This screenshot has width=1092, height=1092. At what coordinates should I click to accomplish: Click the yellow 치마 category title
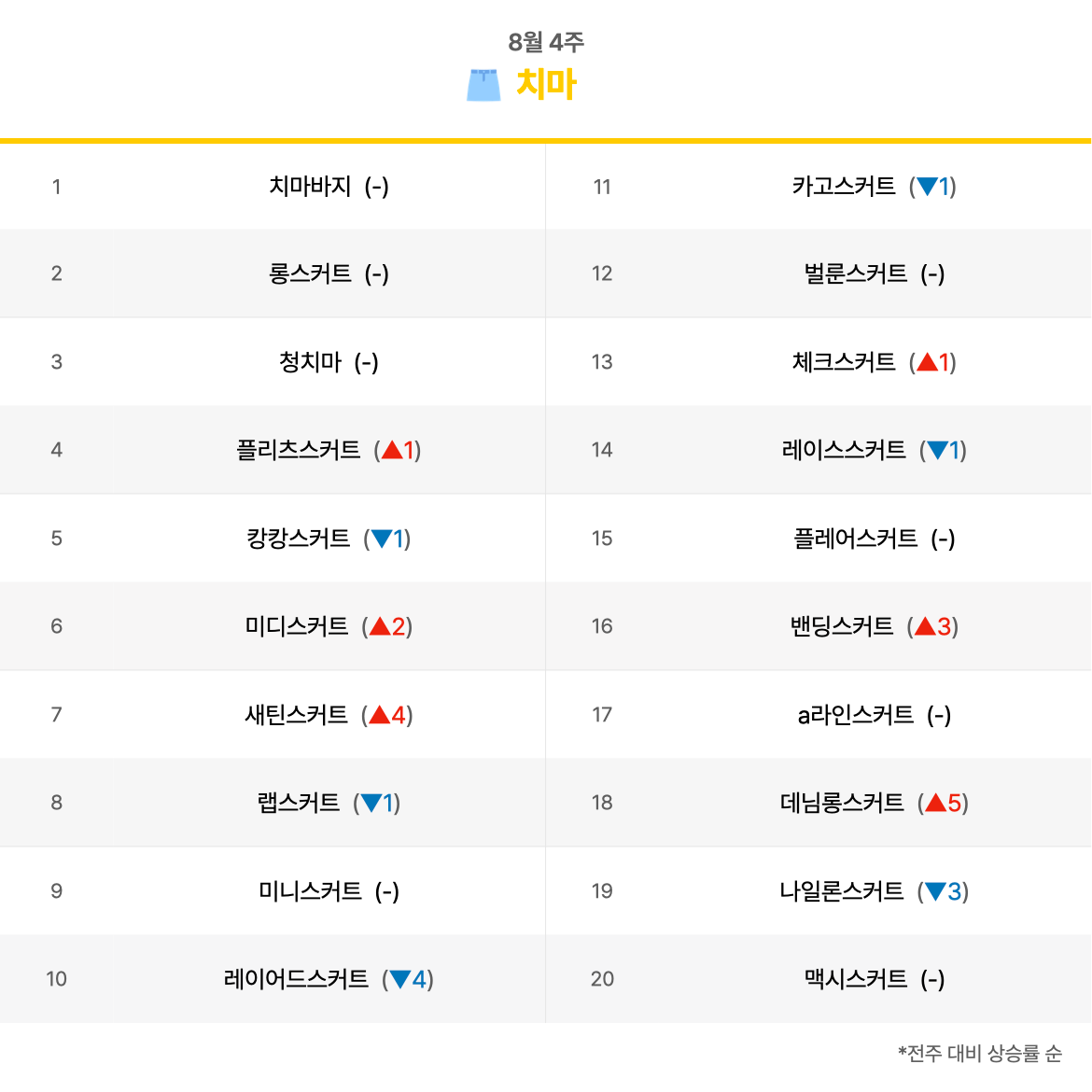pyautogui.click(x=546, y=84)
